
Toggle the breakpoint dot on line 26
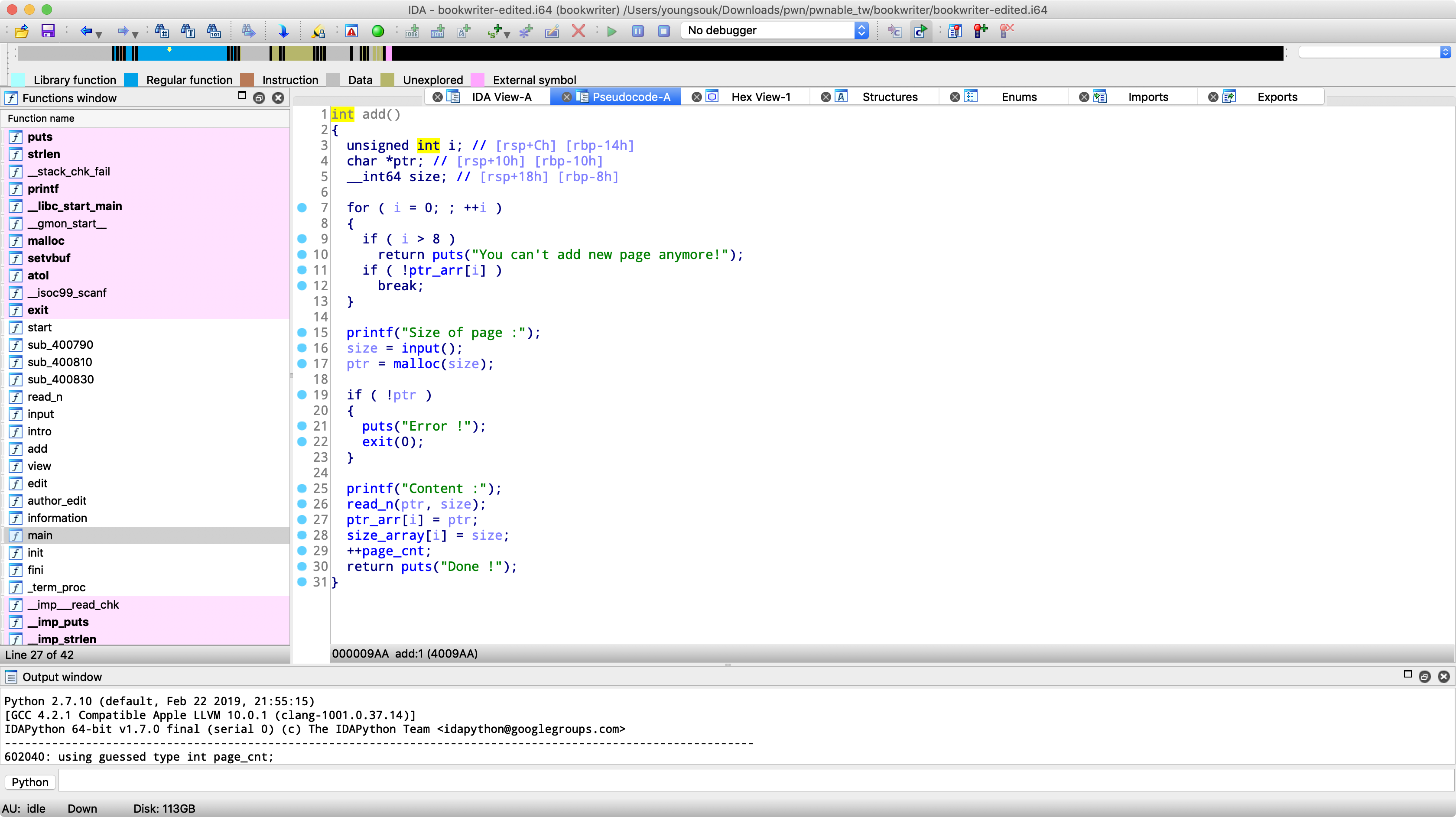tap(302, 503)
